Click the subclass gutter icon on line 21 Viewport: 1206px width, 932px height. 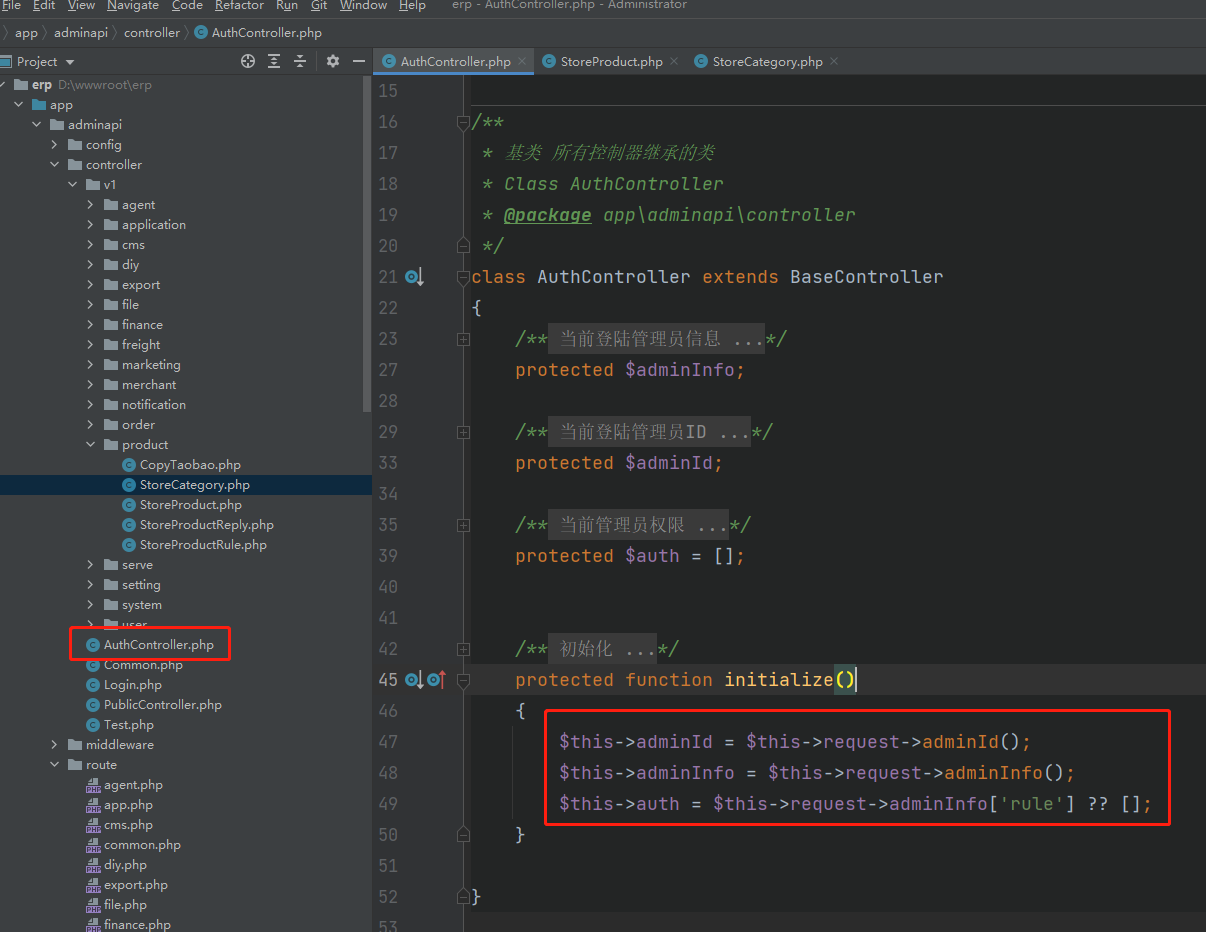coord(414,277)
